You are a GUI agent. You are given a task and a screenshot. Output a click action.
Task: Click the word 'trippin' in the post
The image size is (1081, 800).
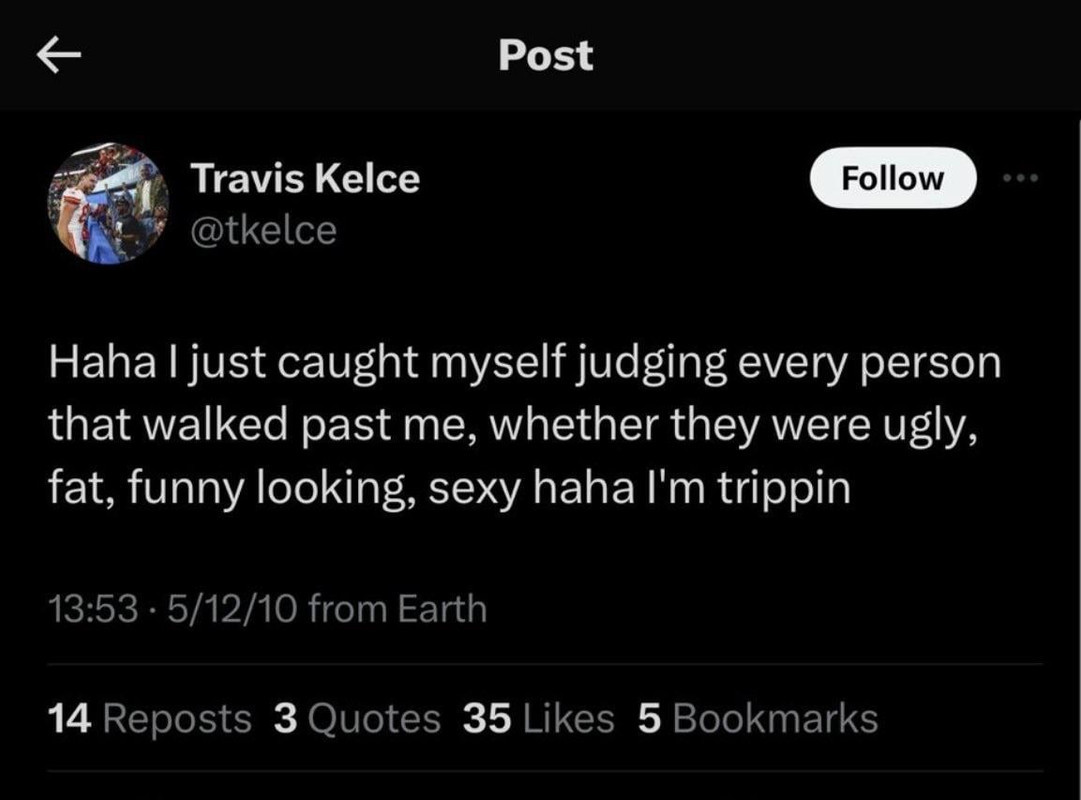click(x=784, y=489)
